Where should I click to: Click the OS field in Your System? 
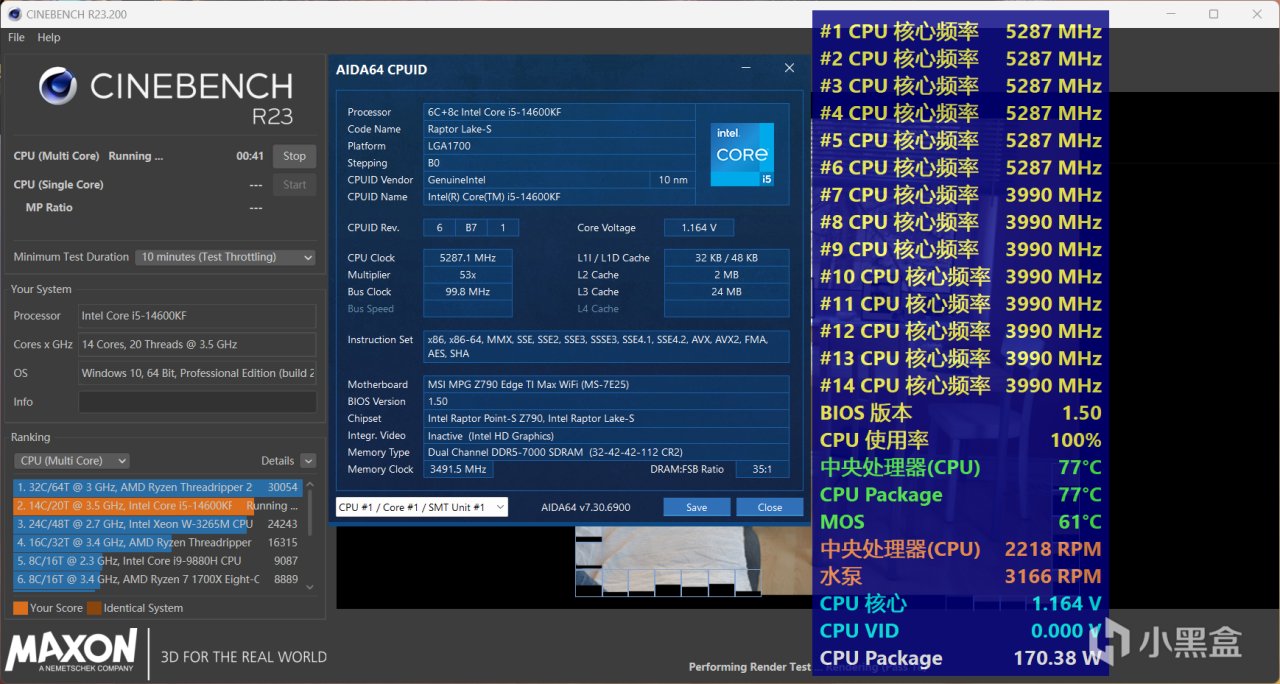coord(197,373)
